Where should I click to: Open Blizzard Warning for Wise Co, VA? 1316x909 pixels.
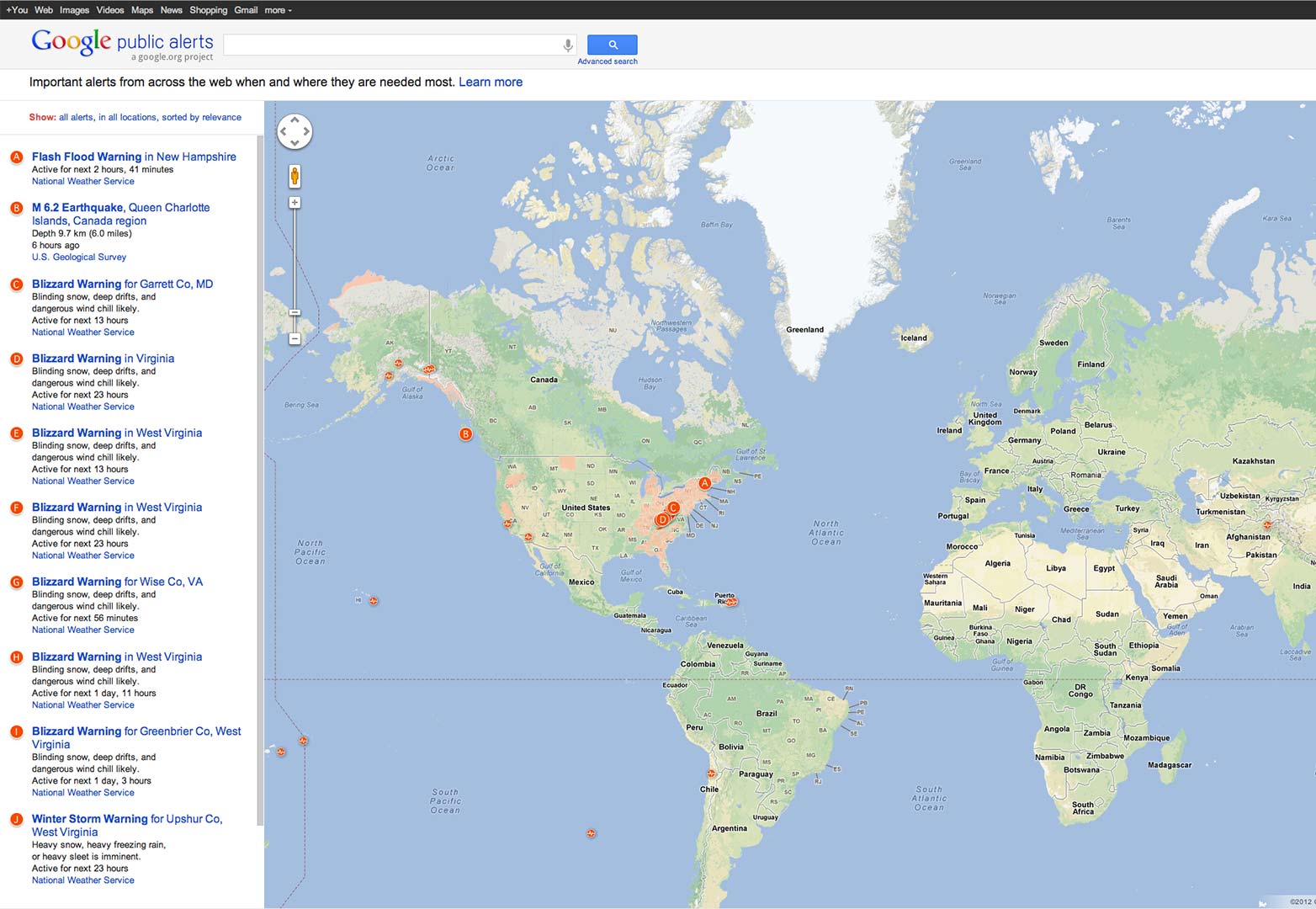(x=117, y=582)
